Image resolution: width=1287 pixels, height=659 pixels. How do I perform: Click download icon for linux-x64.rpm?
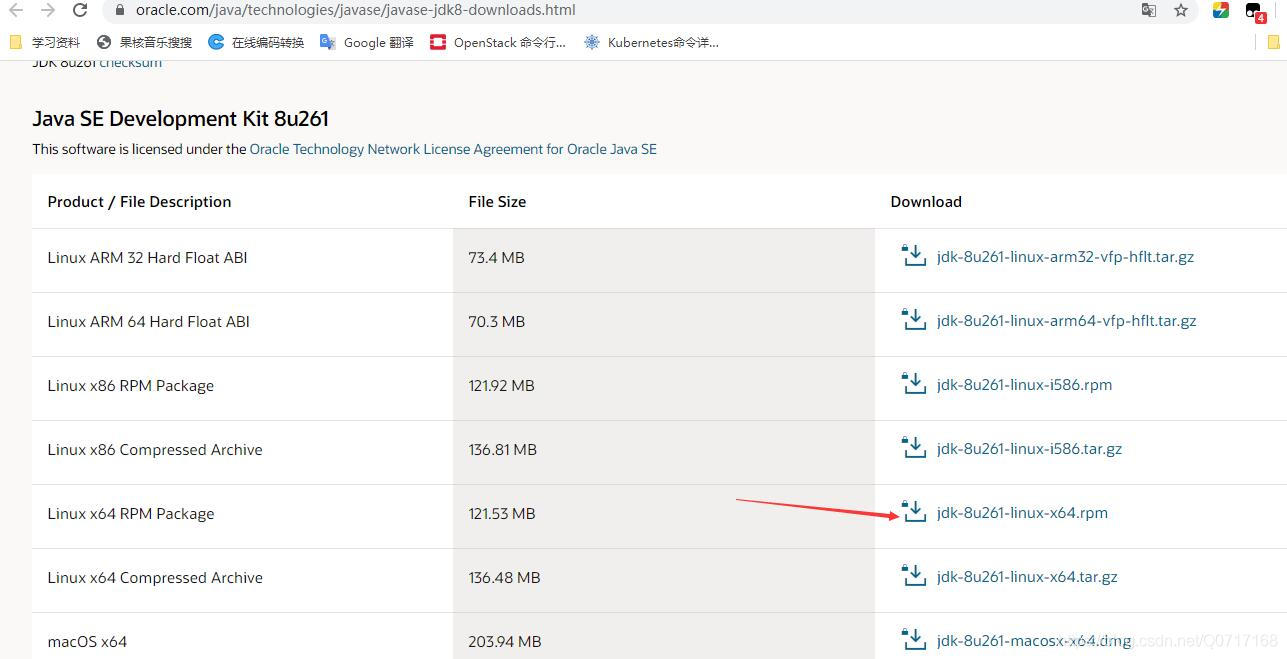point(914,512)
